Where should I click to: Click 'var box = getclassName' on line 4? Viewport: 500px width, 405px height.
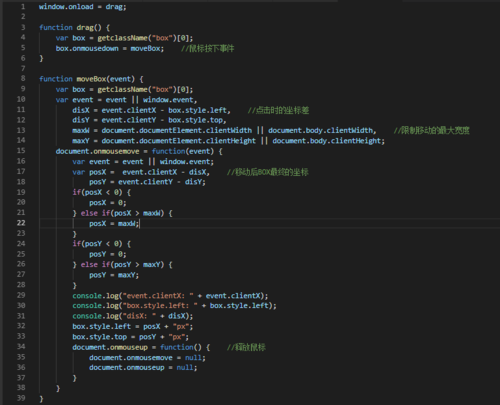point(101,38)
